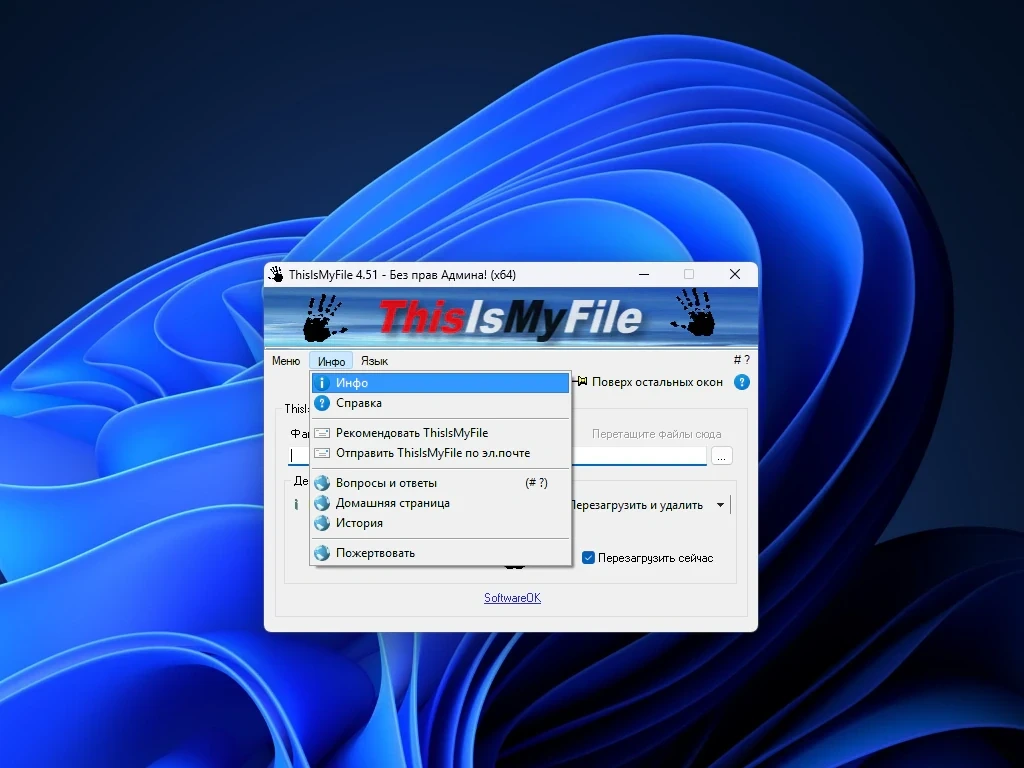Open the SoftwareOK link
Image resolution: width=1024 pixels, height=768 pixels.
point(512,598)
